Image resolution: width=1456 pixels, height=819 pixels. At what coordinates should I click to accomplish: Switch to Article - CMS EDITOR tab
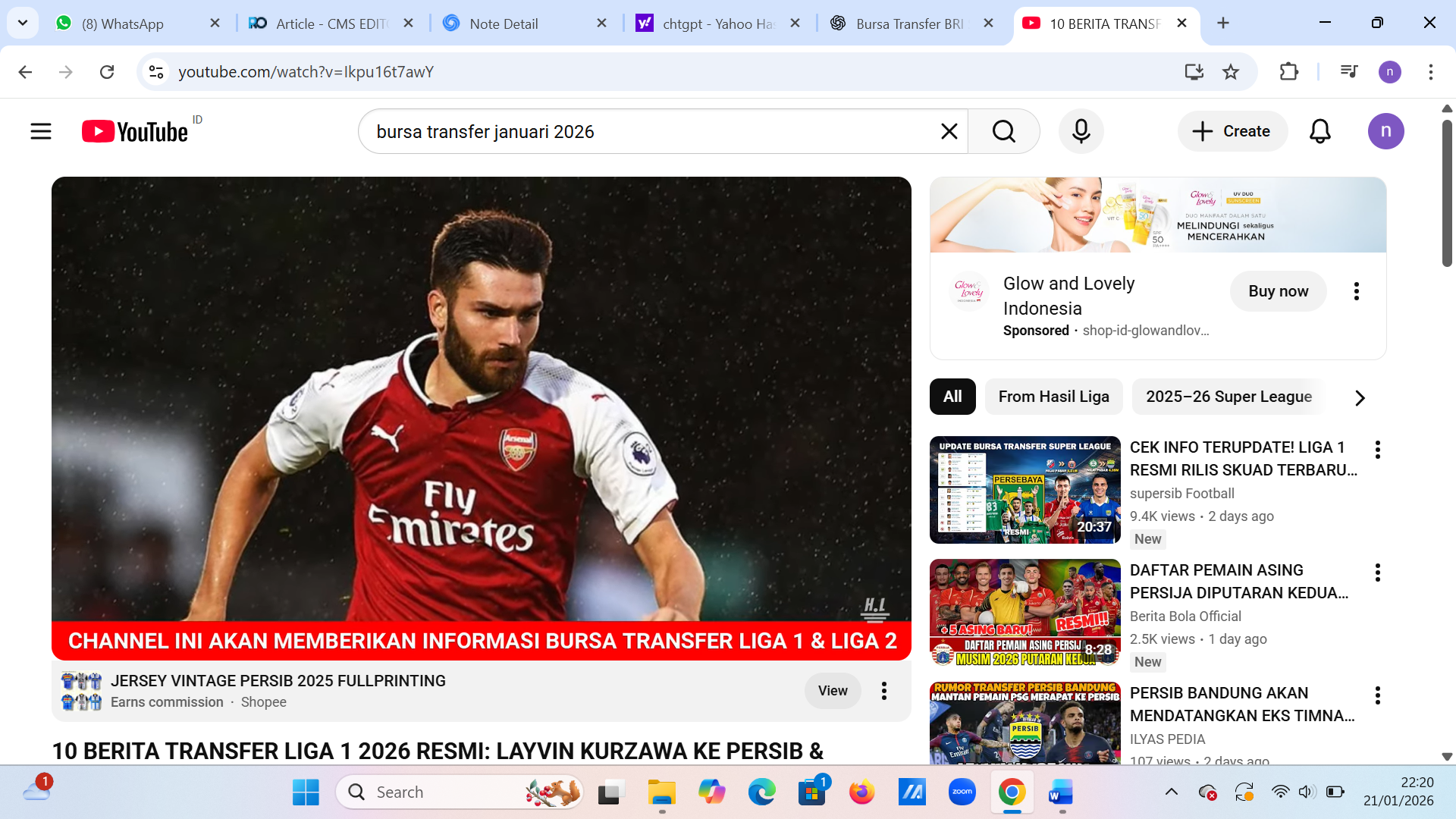(331, 24)
